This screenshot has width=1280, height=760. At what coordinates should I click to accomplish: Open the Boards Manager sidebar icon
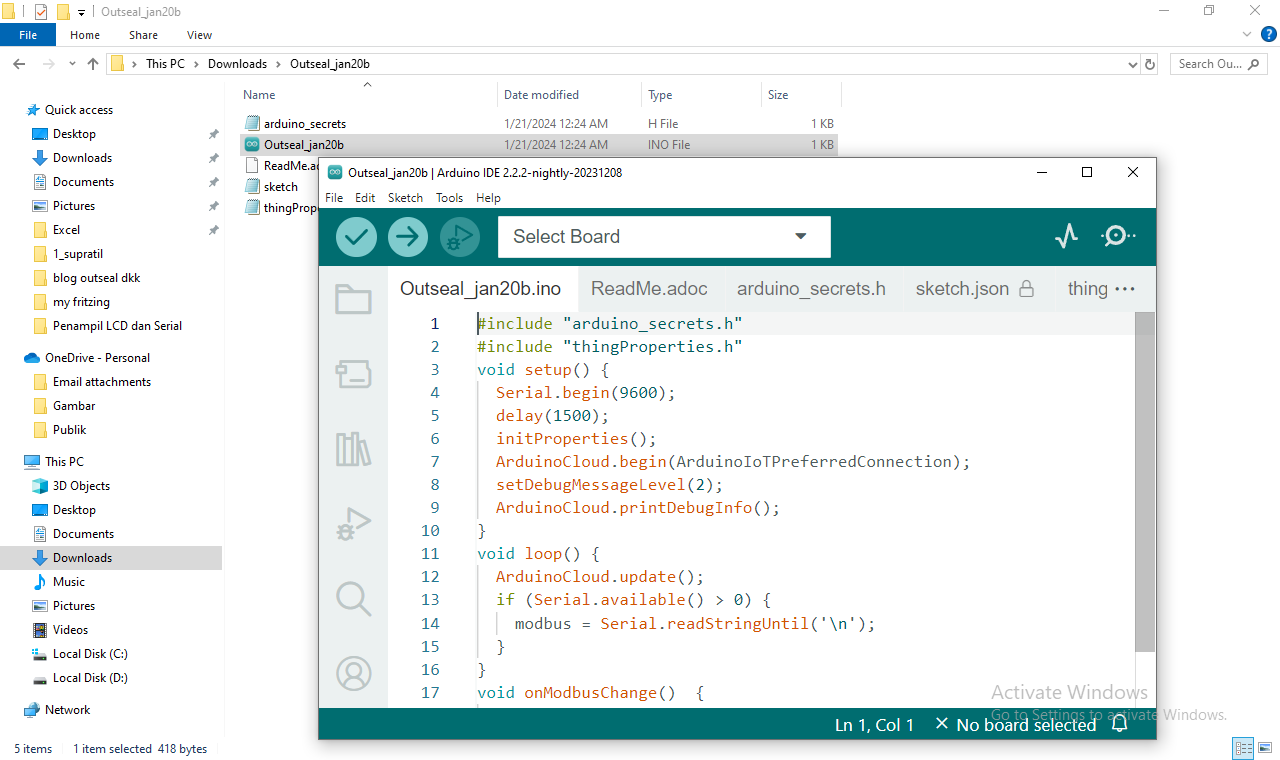point(353,374)
